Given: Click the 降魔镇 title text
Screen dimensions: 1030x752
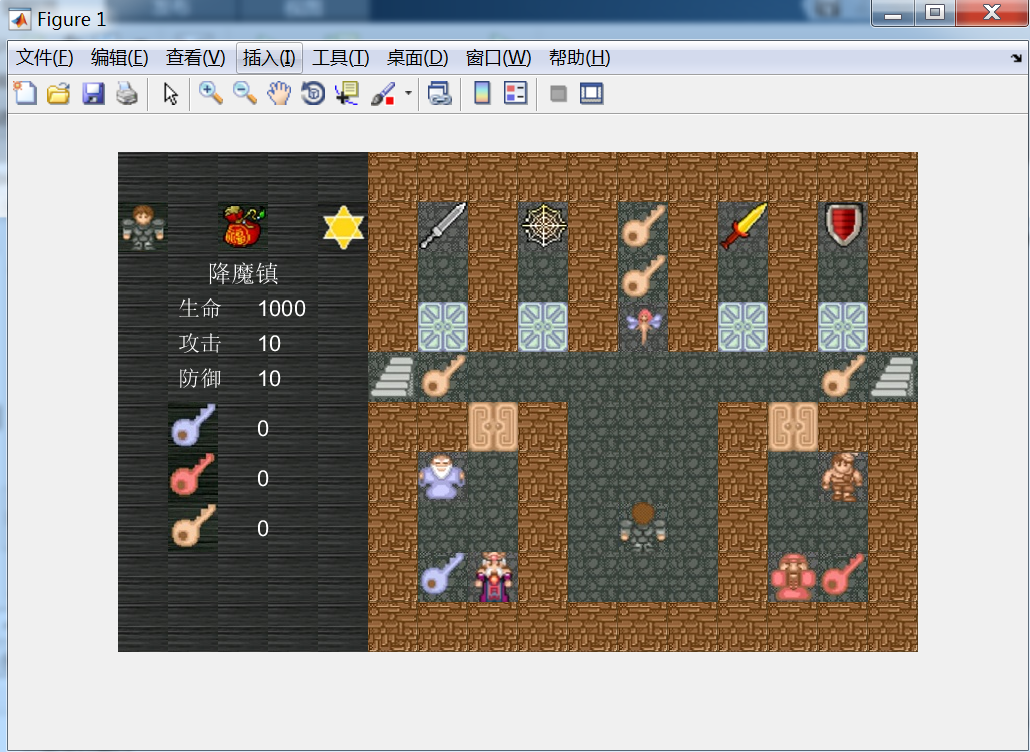Looking at the screenshot, I should click(x=243, y=273).
